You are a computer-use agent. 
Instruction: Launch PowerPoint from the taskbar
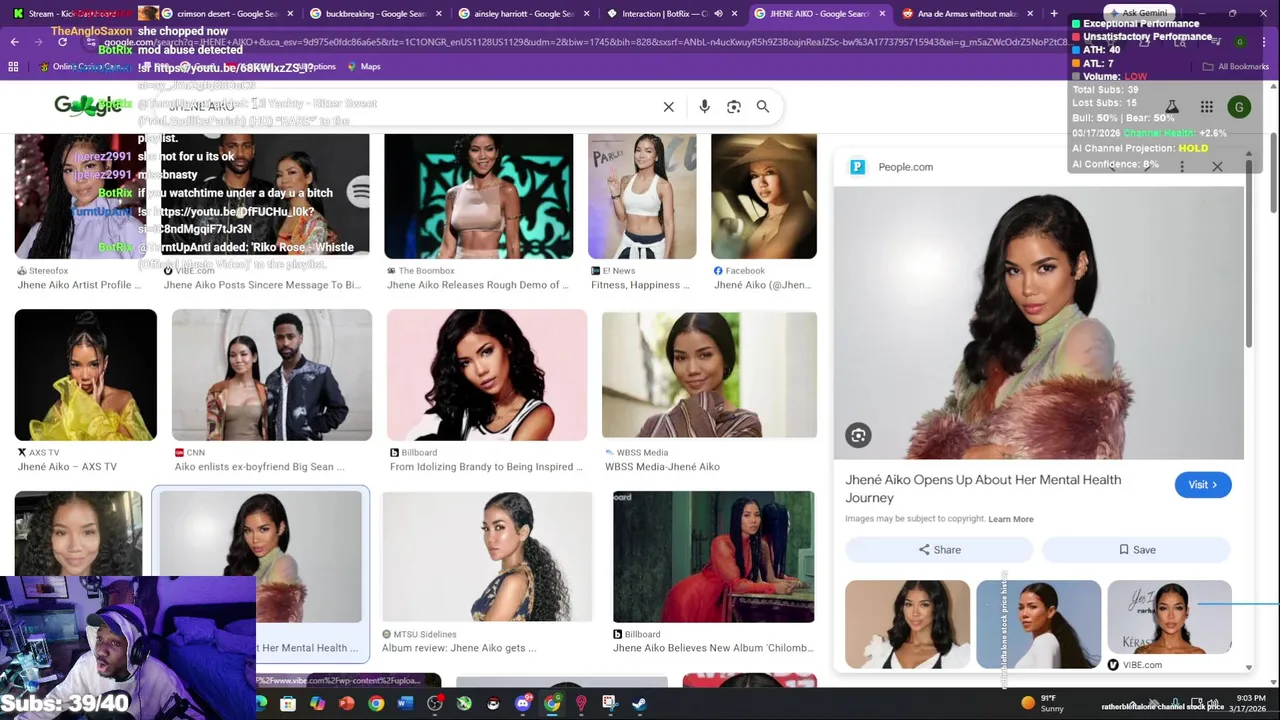click(x=347, y=704)
